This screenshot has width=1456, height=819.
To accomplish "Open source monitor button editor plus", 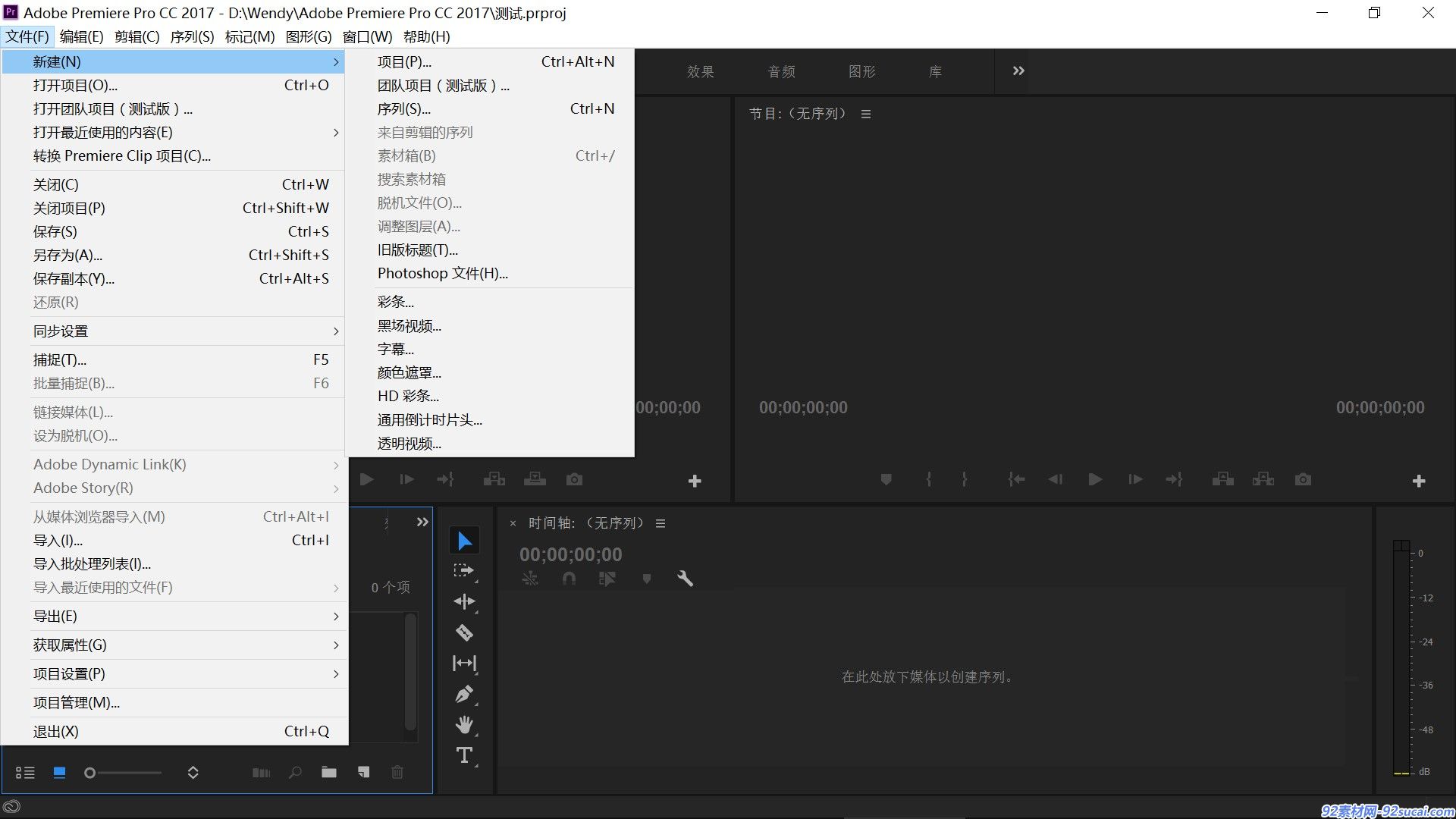I will 695,481.
